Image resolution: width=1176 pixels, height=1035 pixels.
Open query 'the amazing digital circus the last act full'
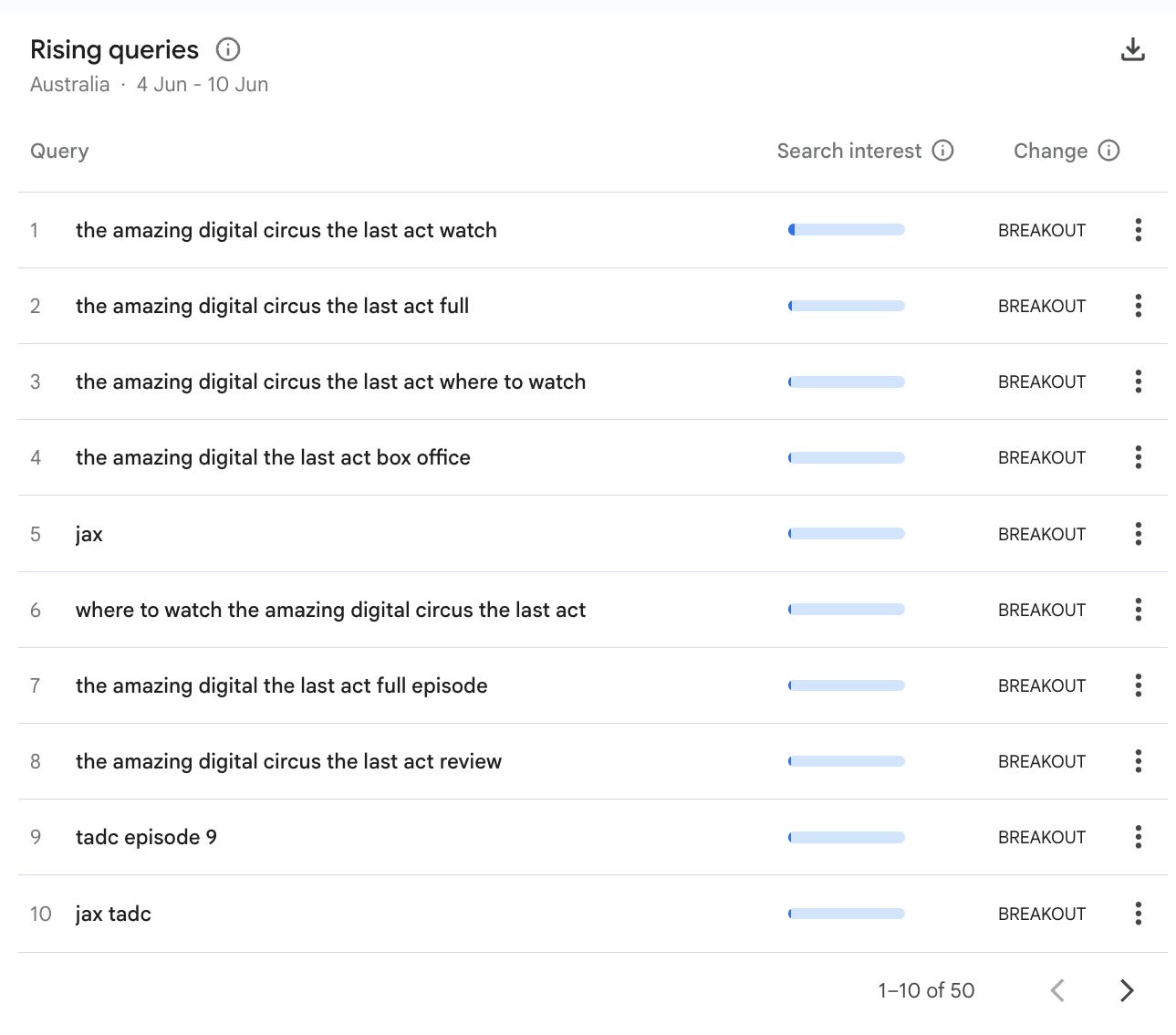[272, 306]
